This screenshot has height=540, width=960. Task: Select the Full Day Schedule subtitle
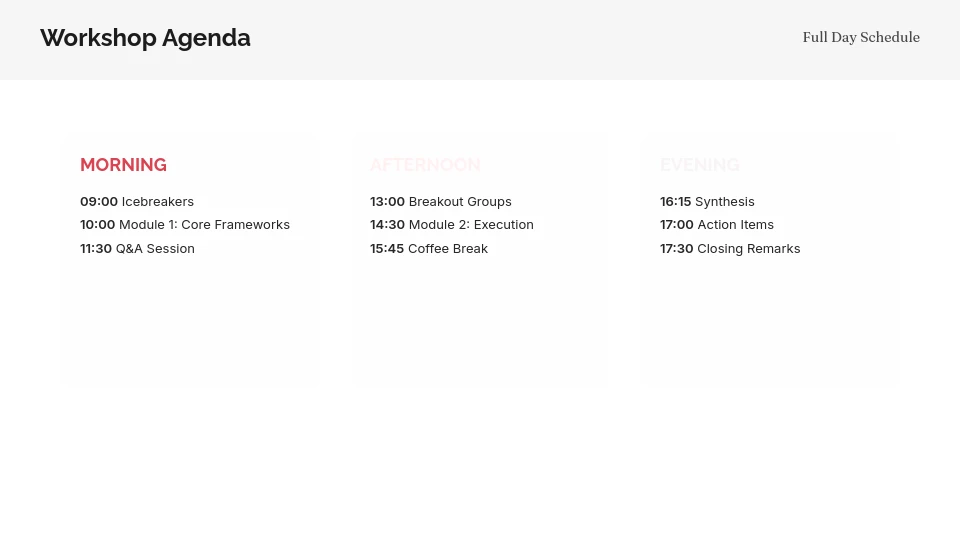coord(860,38)
